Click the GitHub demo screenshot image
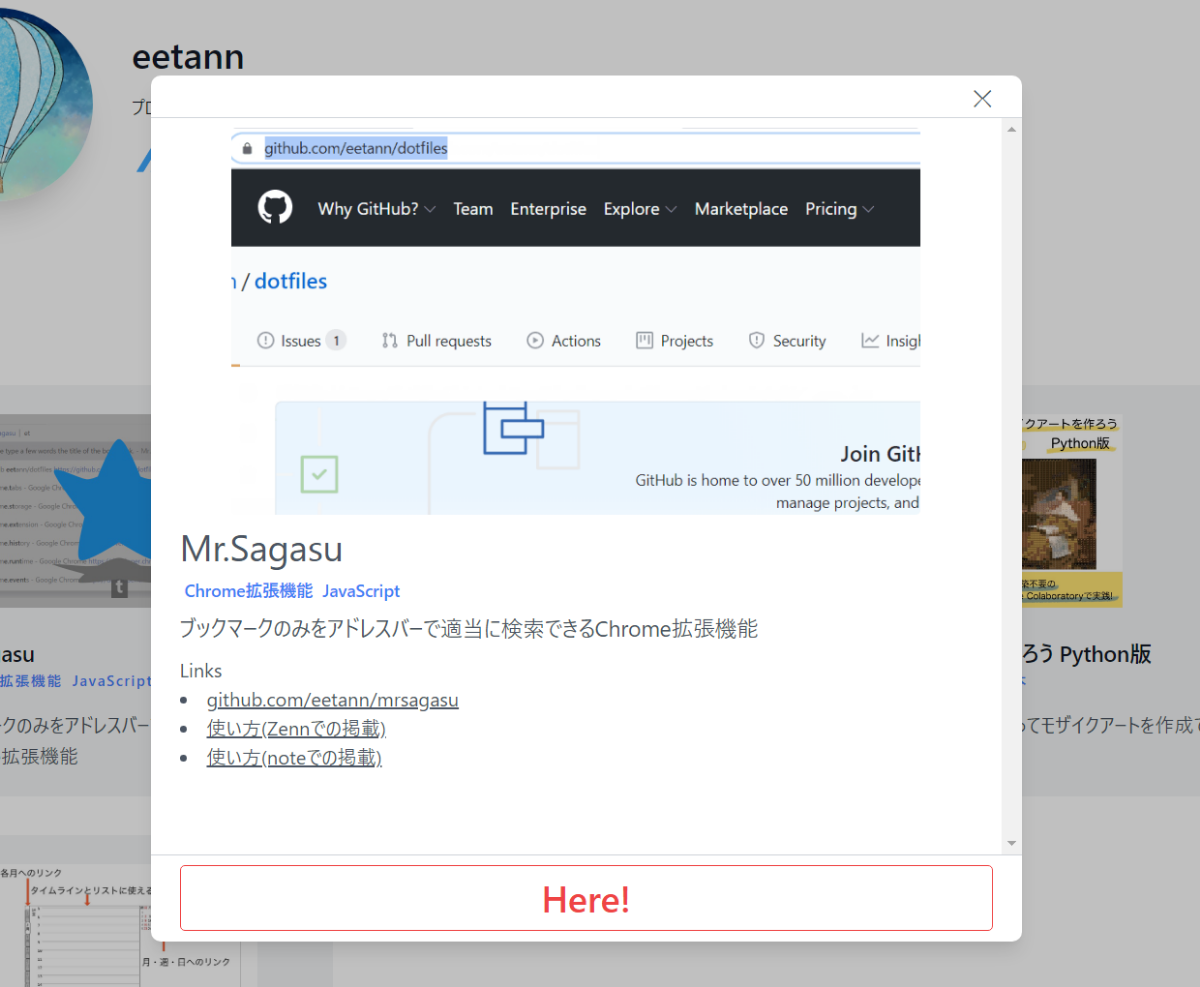1200x987 pixels. coord(575,321)
